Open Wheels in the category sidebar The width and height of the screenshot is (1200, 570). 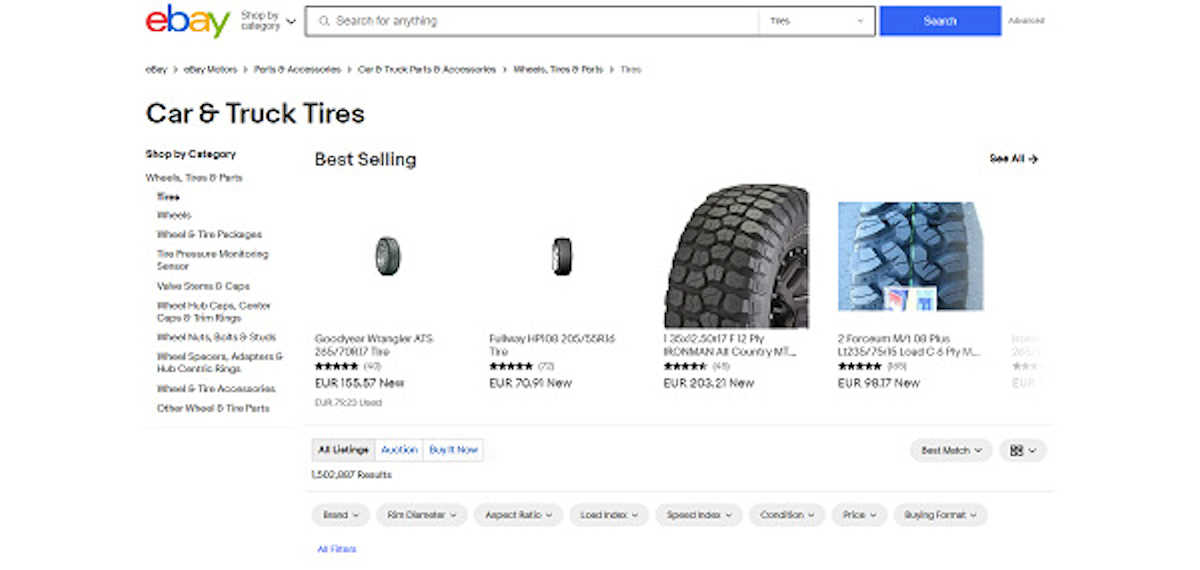pos(174,215)
